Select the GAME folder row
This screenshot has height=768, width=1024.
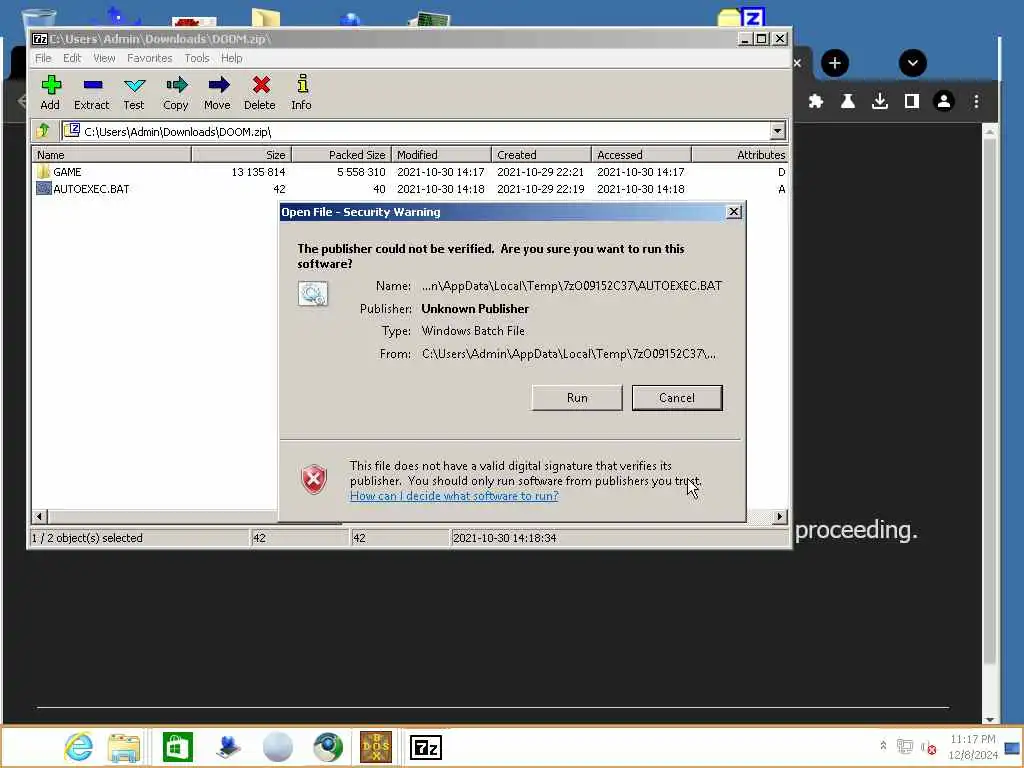click(410, 172)
